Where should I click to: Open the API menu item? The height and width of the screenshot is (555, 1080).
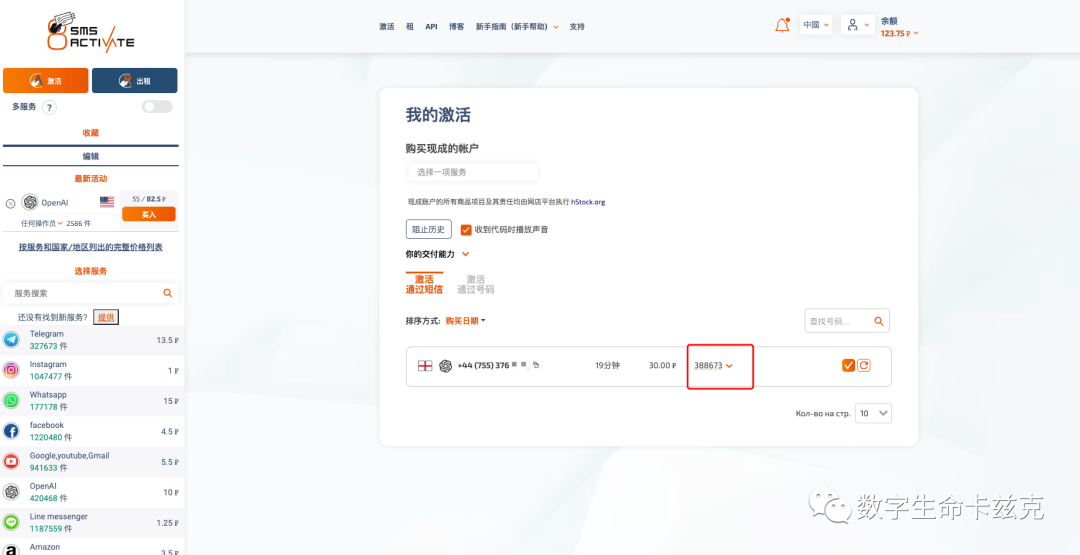(431, 27)
